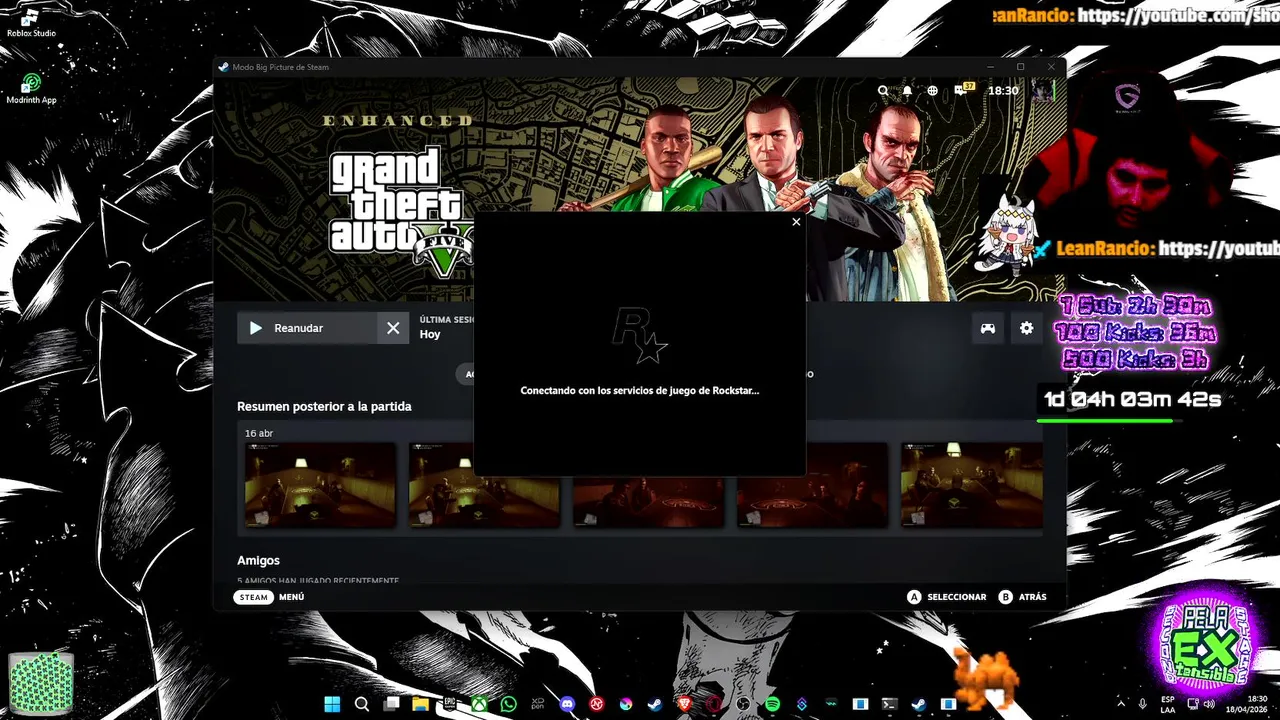Open taskbar Search
This screenshot has width=1280, height=720.
(362, 704)
